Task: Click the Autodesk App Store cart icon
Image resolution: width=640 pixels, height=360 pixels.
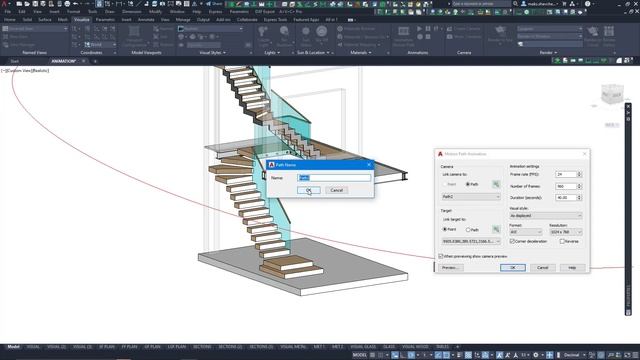Action: (x=564, y=4)
